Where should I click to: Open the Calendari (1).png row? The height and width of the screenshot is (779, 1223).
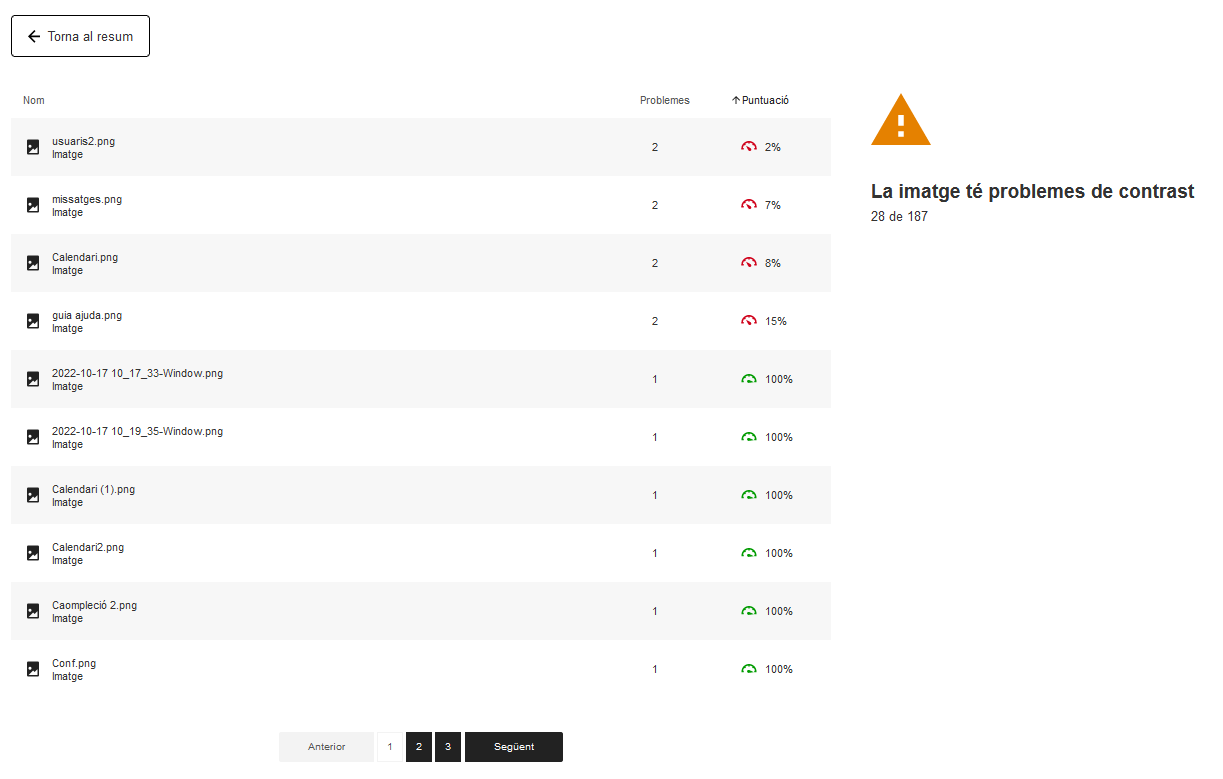[x=93, y=490]
